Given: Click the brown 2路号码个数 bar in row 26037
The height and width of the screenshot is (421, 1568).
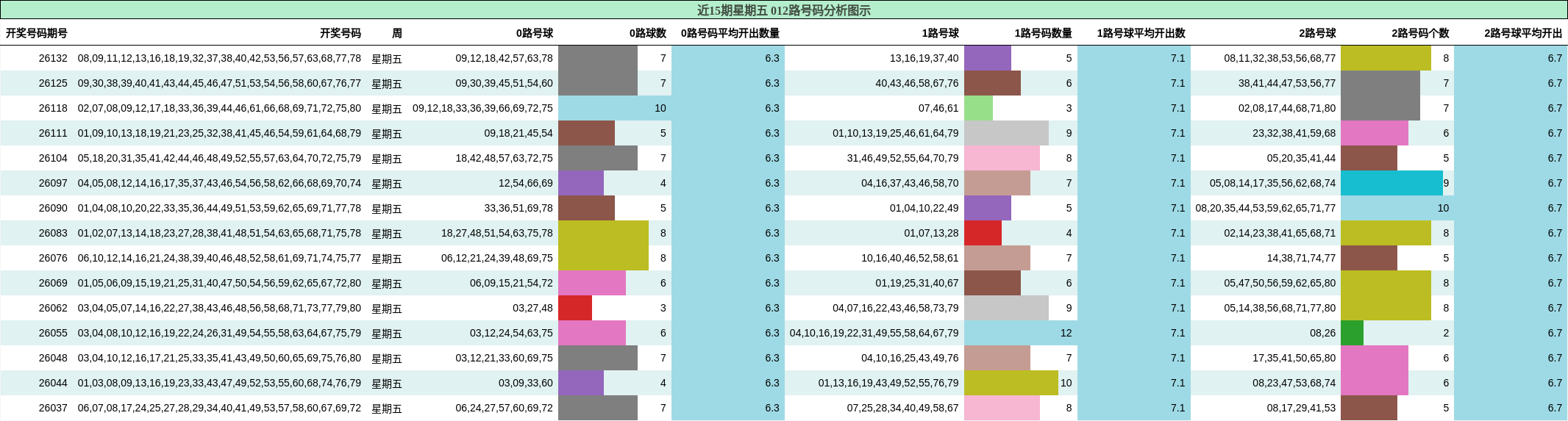Looking at the screenshot, I should click(x=1369, y=408).
